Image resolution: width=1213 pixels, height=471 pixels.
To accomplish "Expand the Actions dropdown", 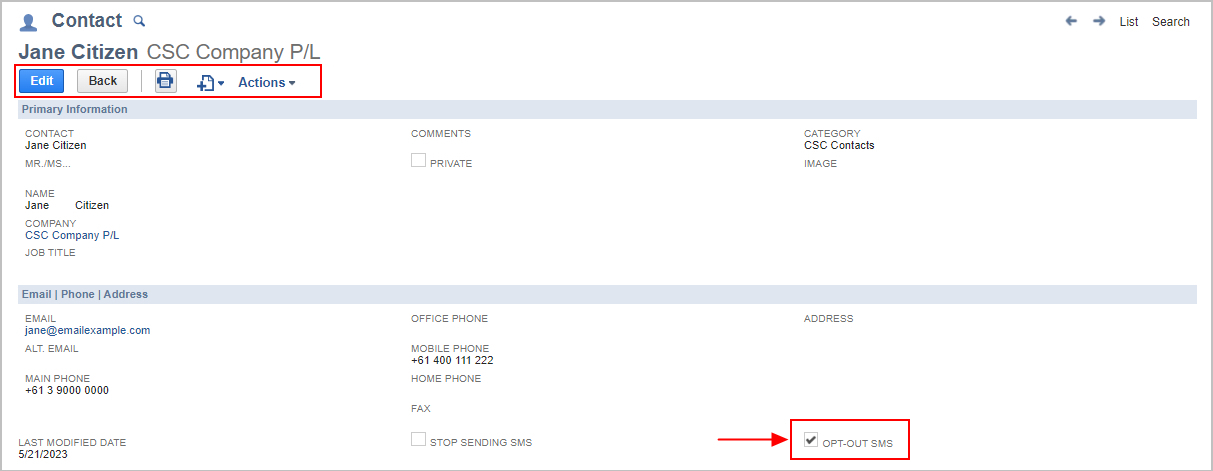I will 266,83.
